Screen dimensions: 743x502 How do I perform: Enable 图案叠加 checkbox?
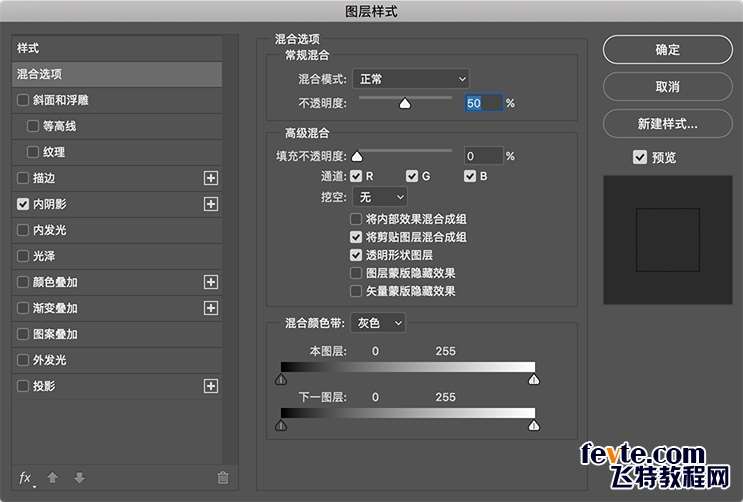[23, 334]
